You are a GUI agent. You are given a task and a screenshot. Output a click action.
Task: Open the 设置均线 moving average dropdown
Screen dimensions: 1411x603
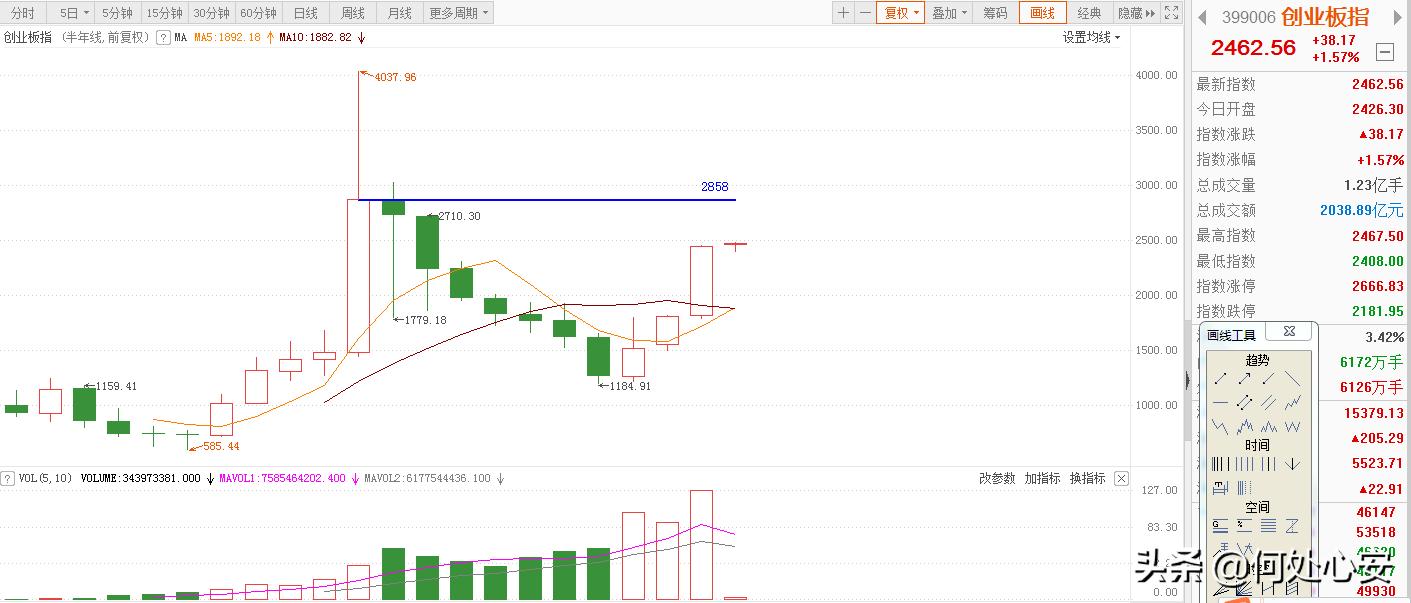1091,37
